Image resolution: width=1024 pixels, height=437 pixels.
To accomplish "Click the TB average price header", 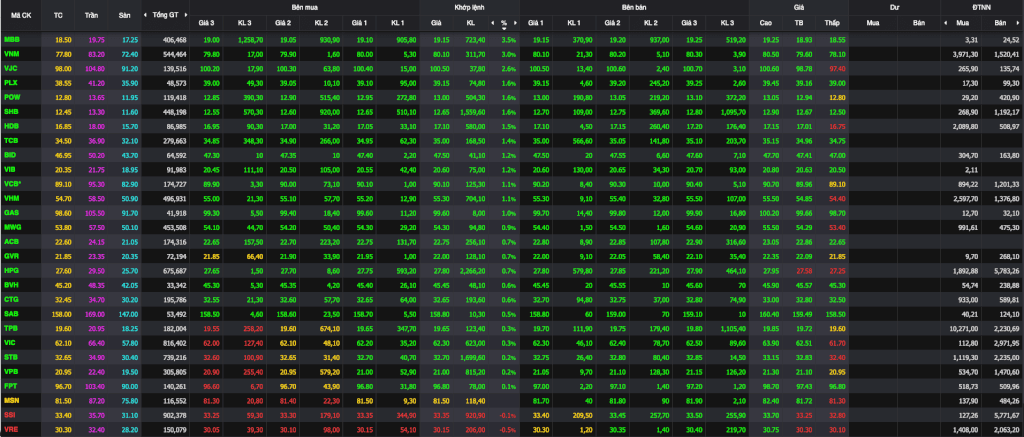I will coord(799,23).
